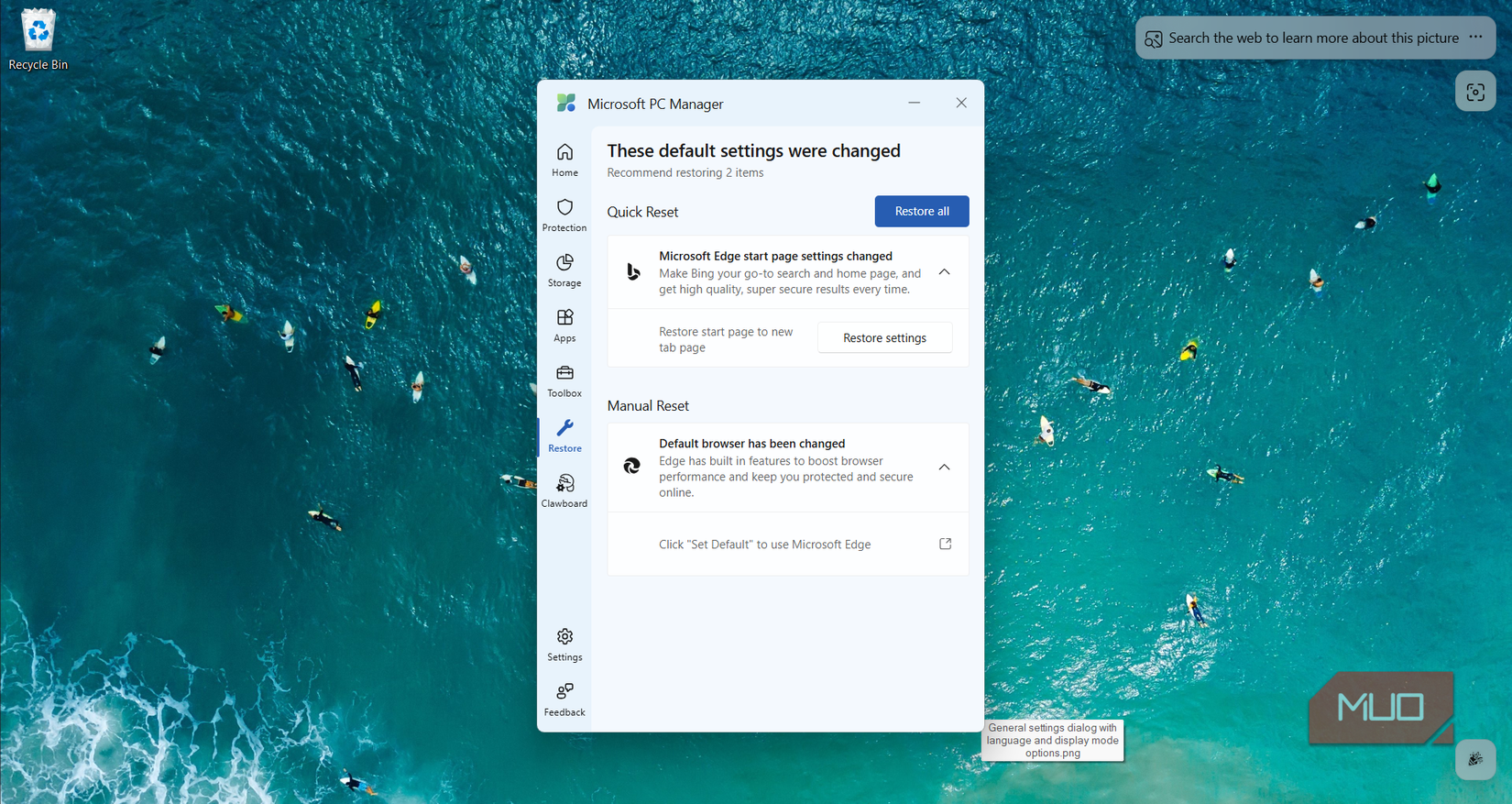The height and width of the screenshot is (804, 1512).
Task: Open the Toolbox section
Action: (x=564, y=380)
